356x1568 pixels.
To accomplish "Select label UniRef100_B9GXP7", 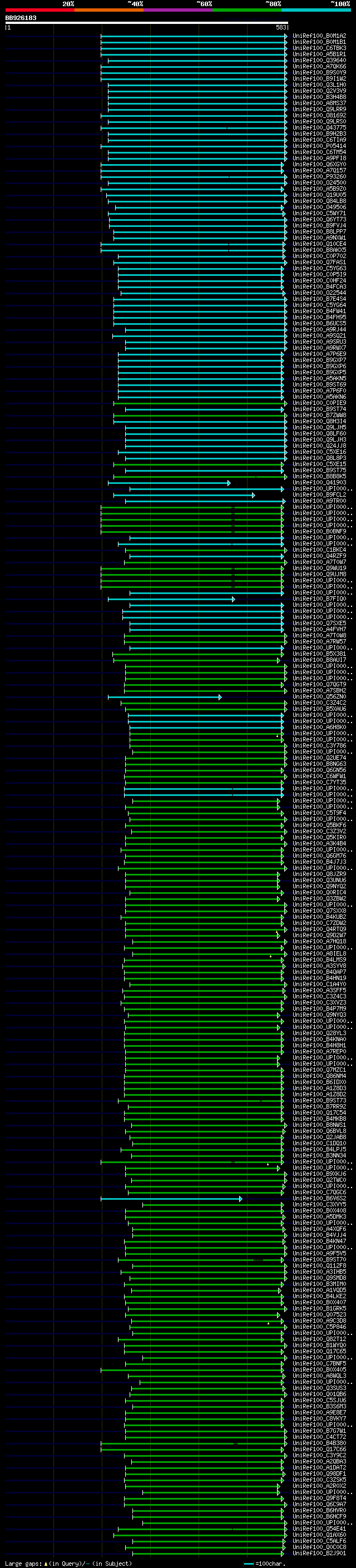I will (319, 360).
